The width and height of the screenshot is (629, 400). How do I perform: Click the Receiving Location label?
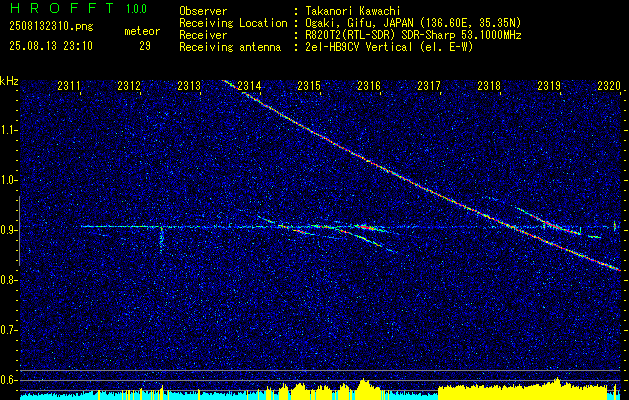tap(233, 23)
